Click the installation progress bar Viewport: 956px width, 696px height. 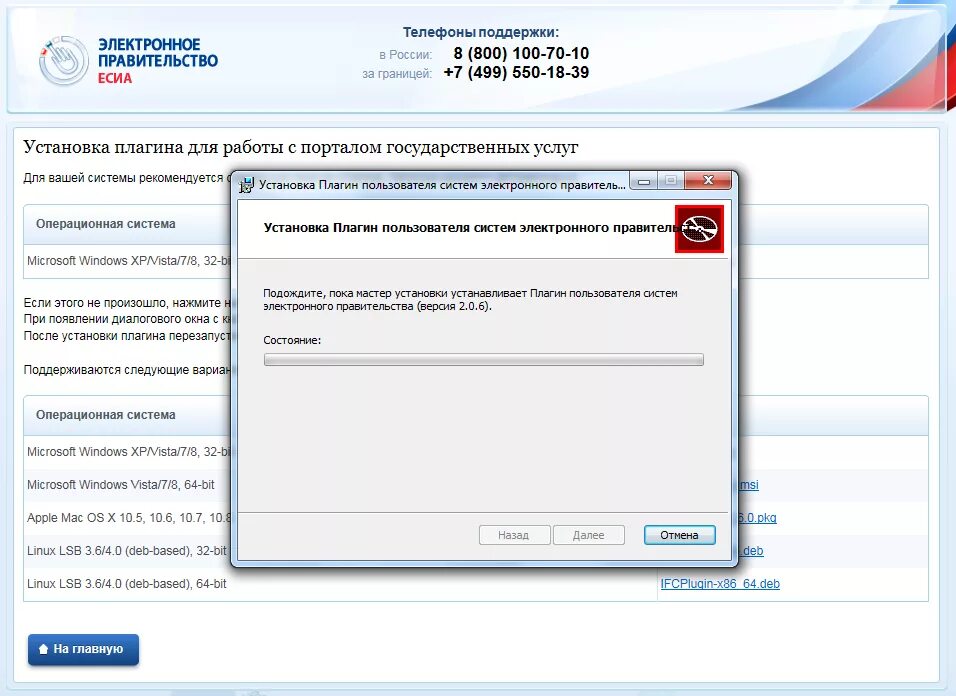[483, 360]
